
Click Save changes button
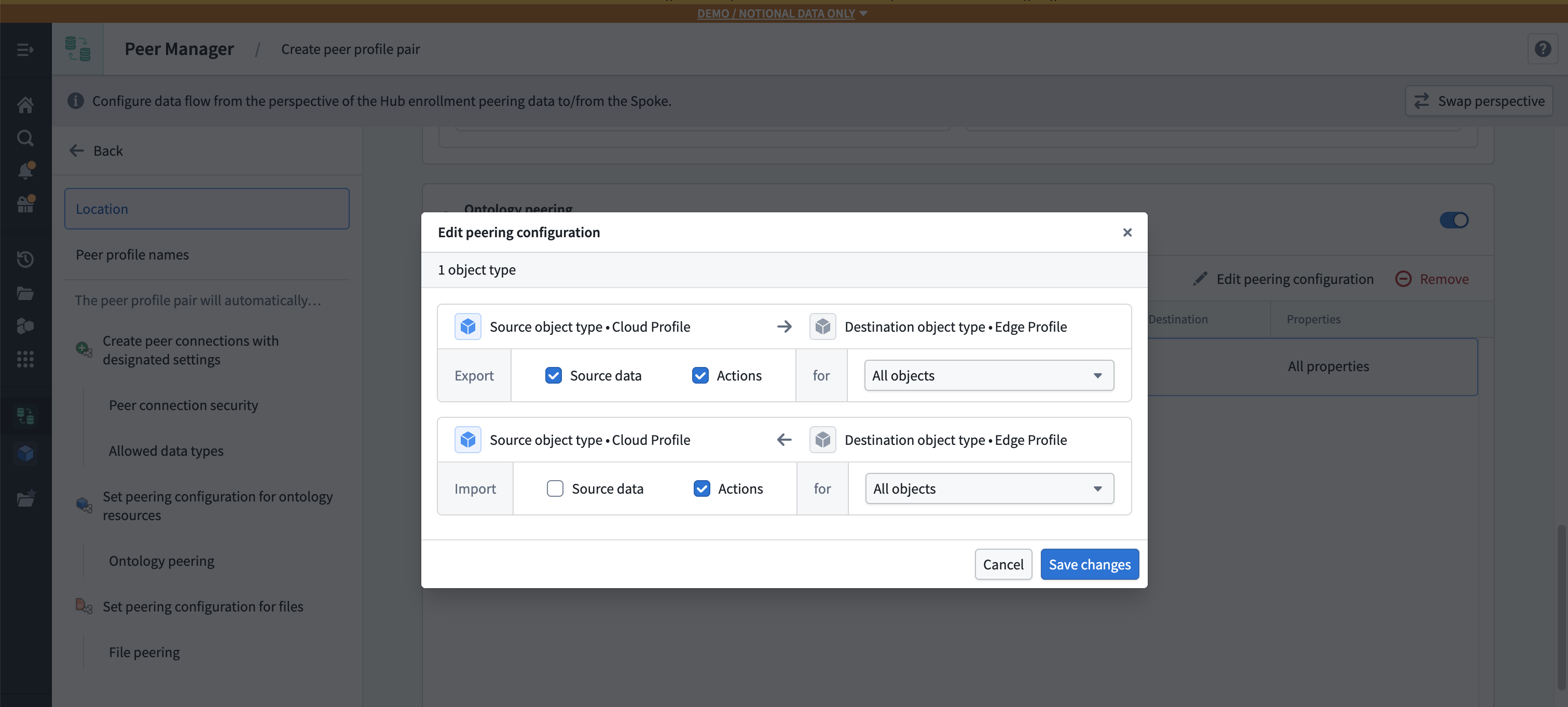tap(1090, 564)
